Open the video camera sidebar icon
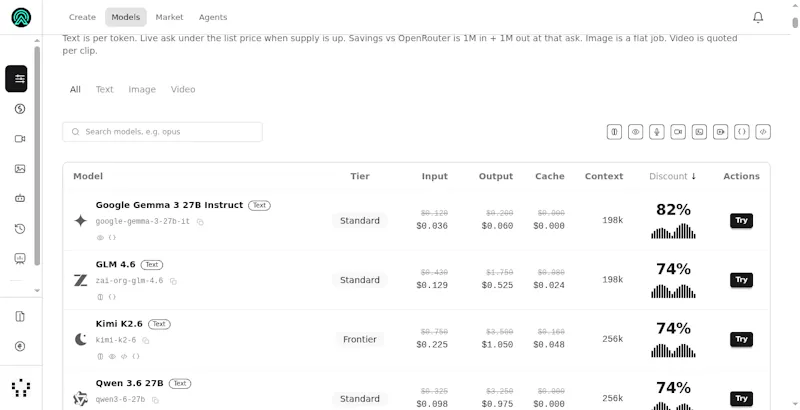The image size is (800, 410). click(20, 139)
